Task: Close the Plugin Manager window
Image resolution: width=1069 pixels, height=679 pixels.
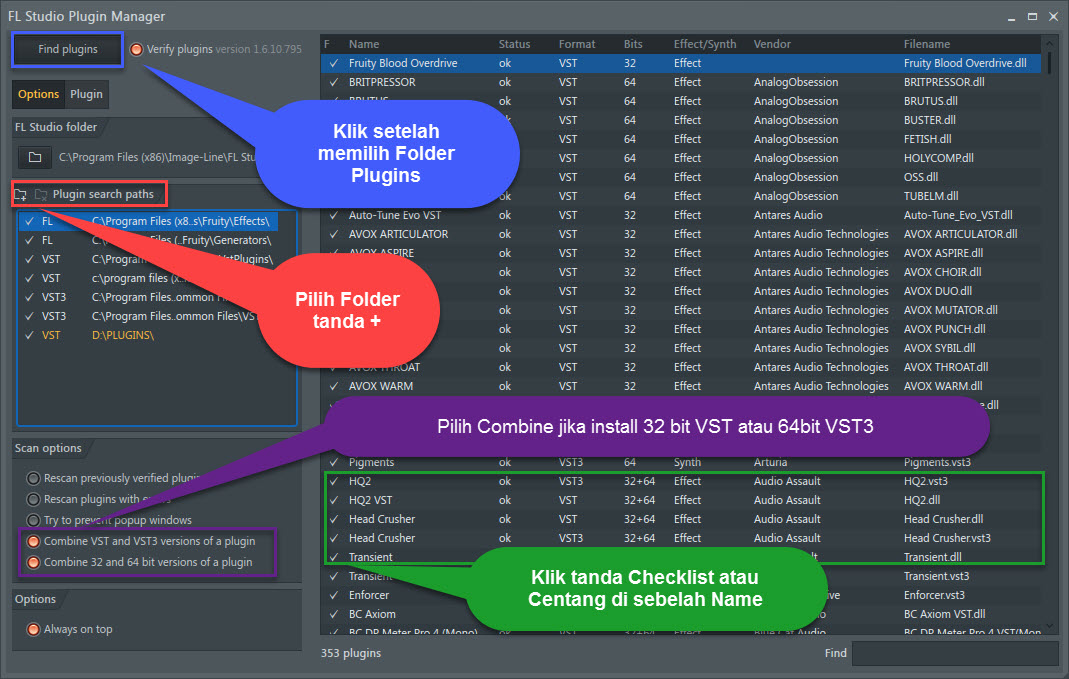Action: tap(1053, 16)
